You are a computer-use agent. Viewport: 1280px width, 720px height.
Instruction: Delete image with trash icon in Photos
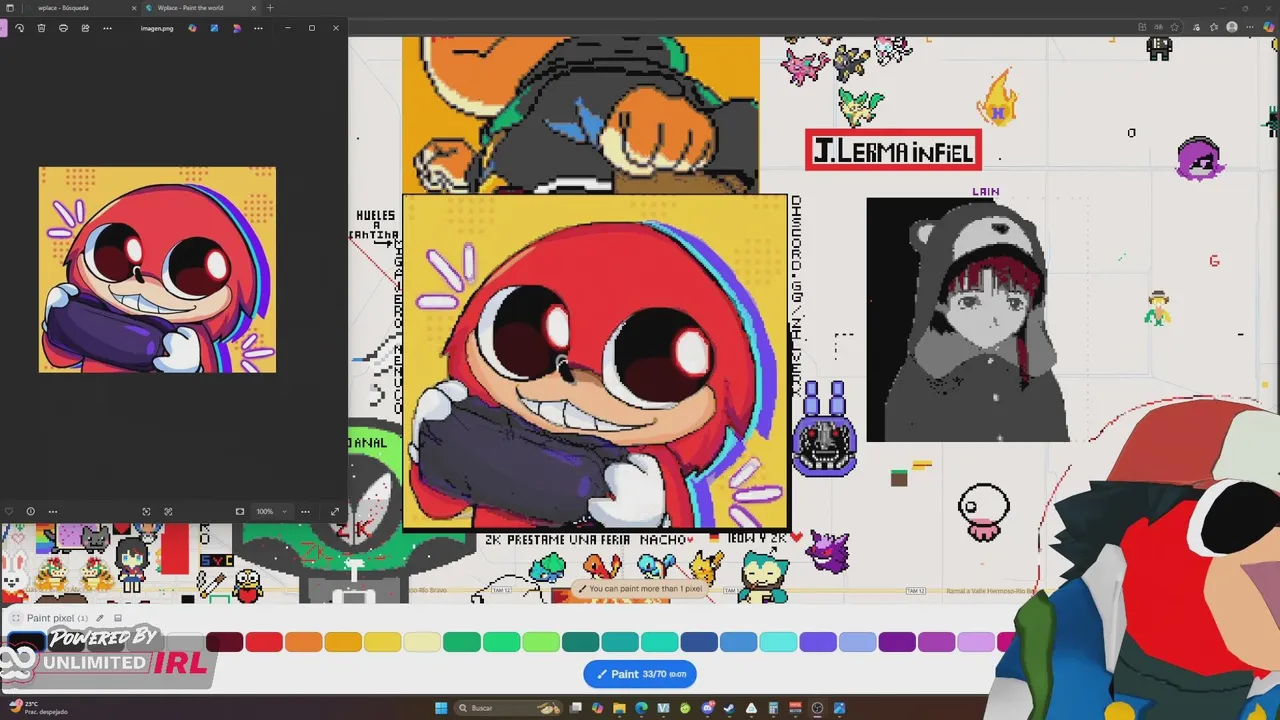tap(41, 28)
